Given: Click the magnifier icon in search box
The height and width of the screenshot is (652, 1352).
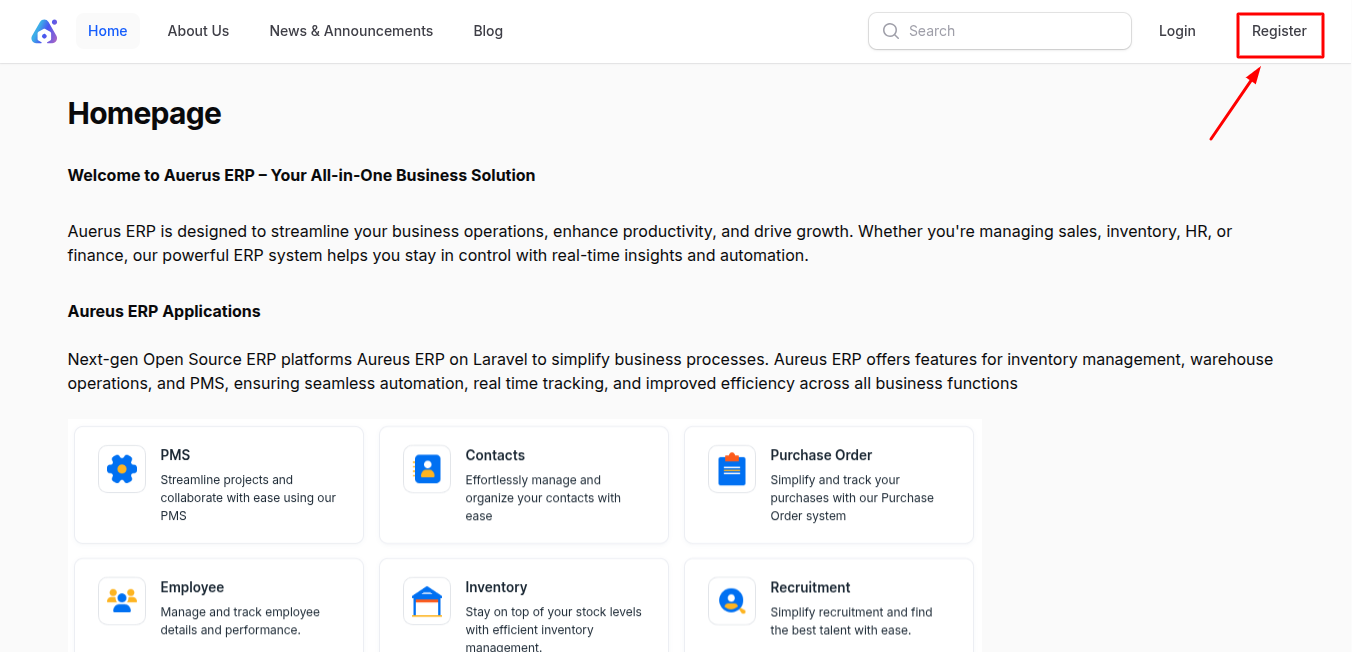Looking at the screenshot, I should coord(891,31).
